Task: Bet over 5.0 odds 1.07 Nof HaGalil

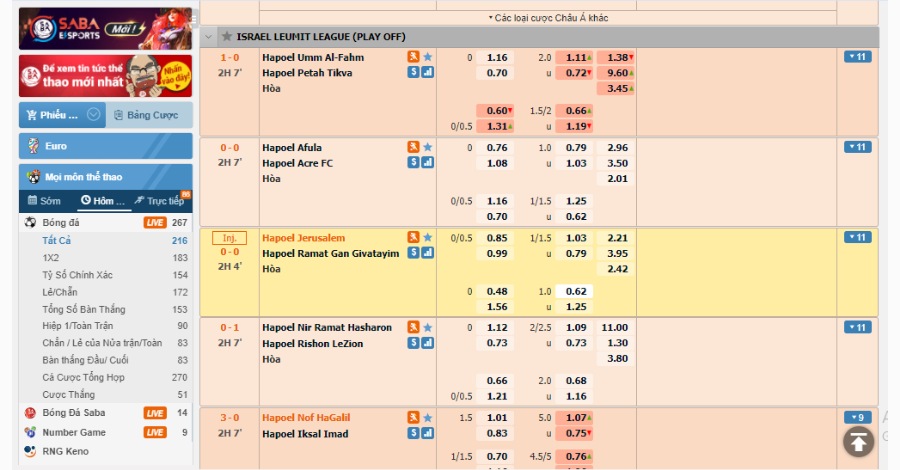Action: (575, 417)
